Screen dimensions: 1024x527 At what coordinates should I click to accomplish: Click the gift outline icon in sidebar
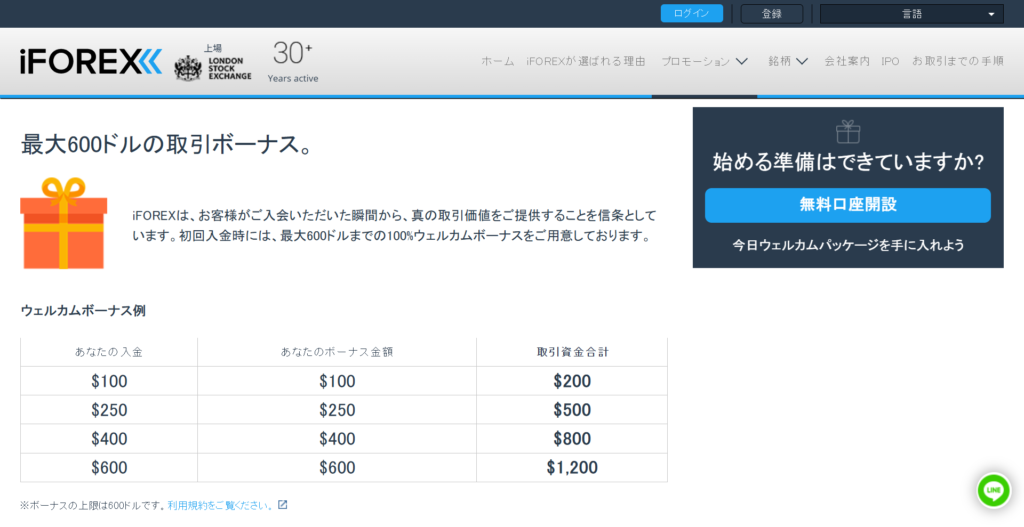(x=848, y=131)
